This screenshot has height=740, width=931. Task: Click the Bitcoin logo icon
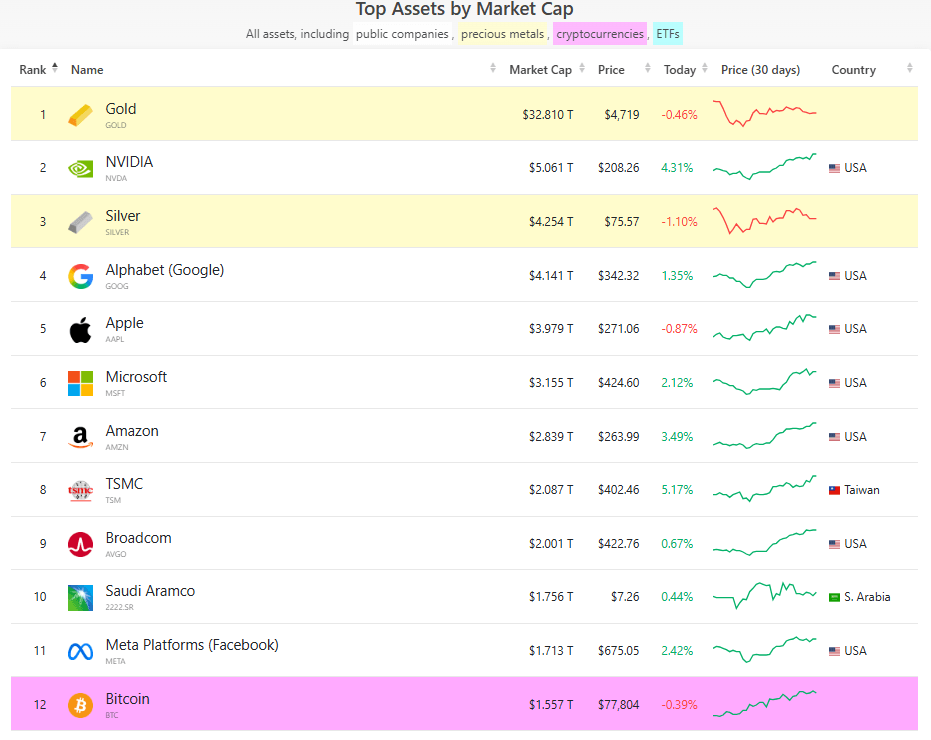tap(80, 705)
